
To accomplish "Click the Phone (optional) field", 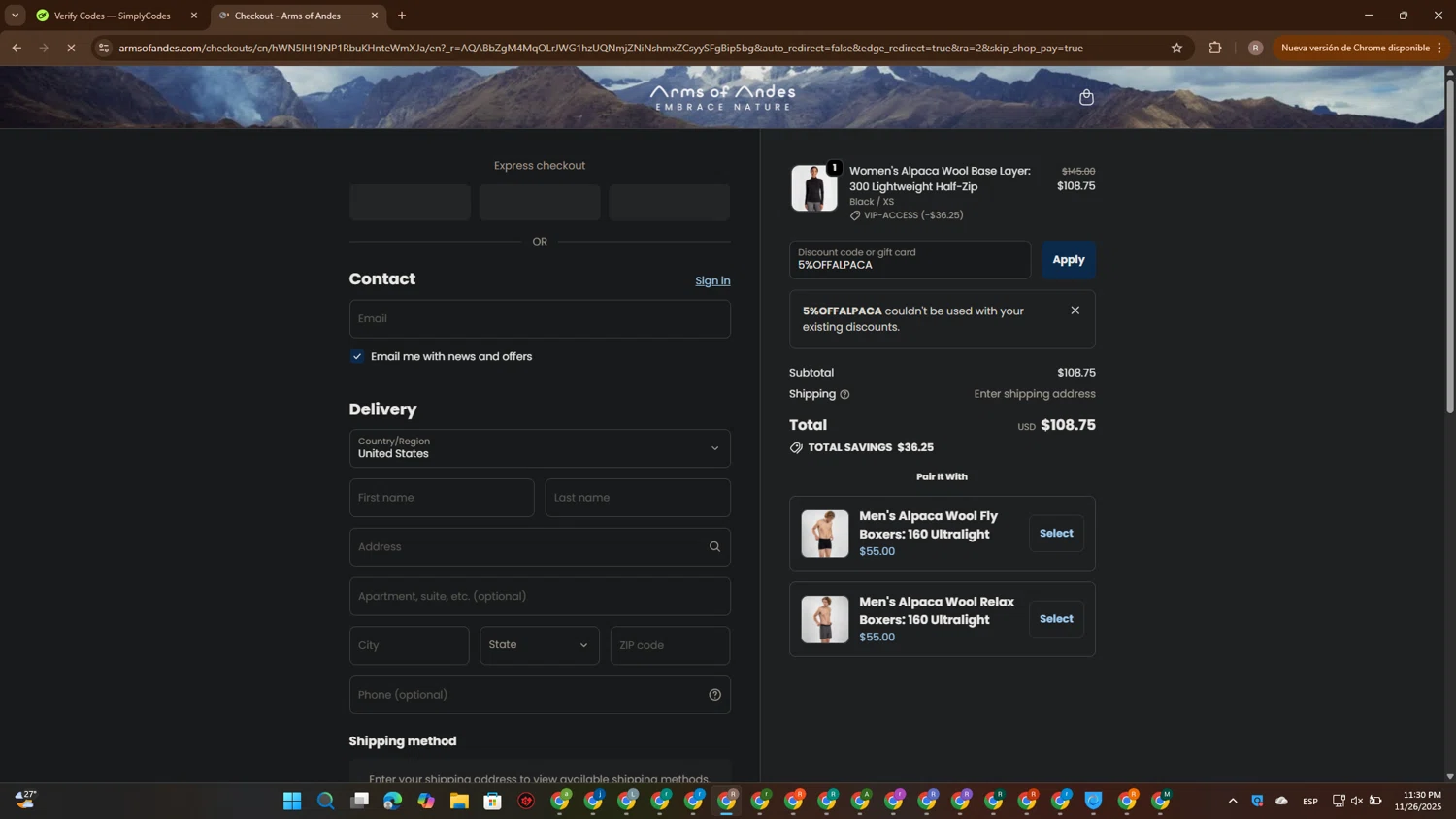I will (x=540, y=695).
